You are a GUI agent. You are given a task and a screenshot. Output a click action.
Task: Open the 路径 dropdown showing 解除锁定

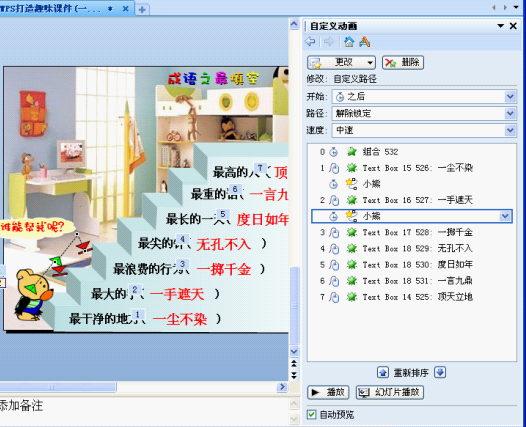pos(424,113)
